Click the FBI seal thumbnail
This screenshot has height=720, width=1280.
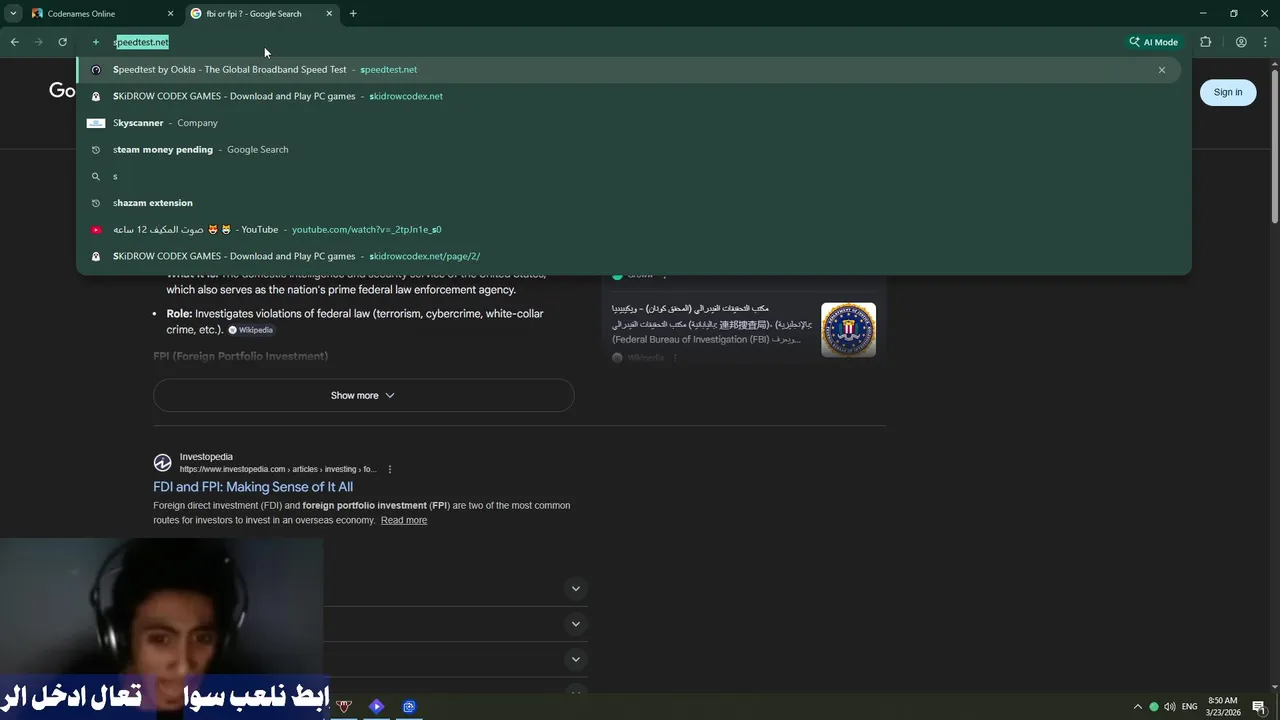848,329
